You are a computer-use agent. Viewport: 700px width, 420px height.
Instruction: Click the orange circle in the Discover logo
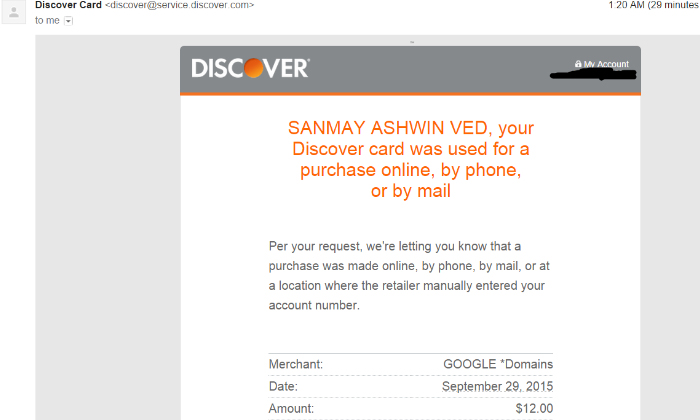coord(254,68)
